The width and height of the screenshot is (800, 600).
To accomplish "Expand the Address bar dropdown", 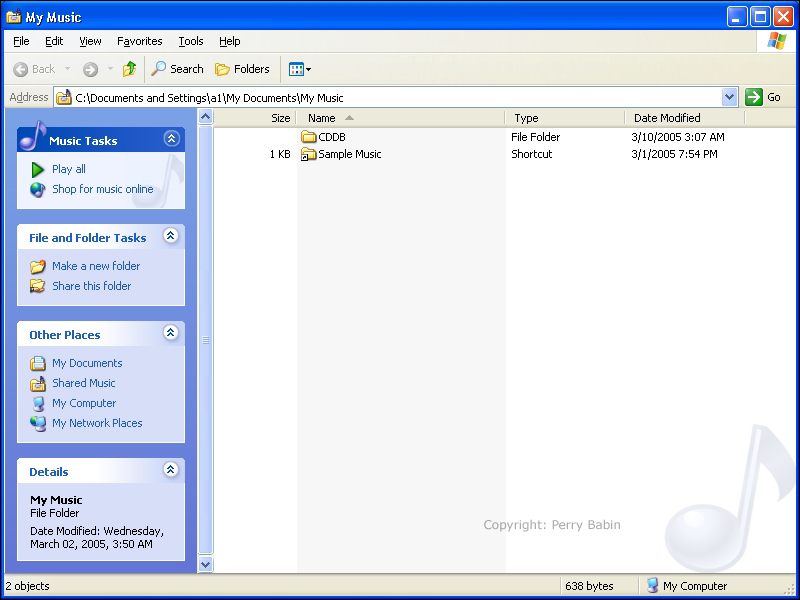I will [x=730, y=97].
